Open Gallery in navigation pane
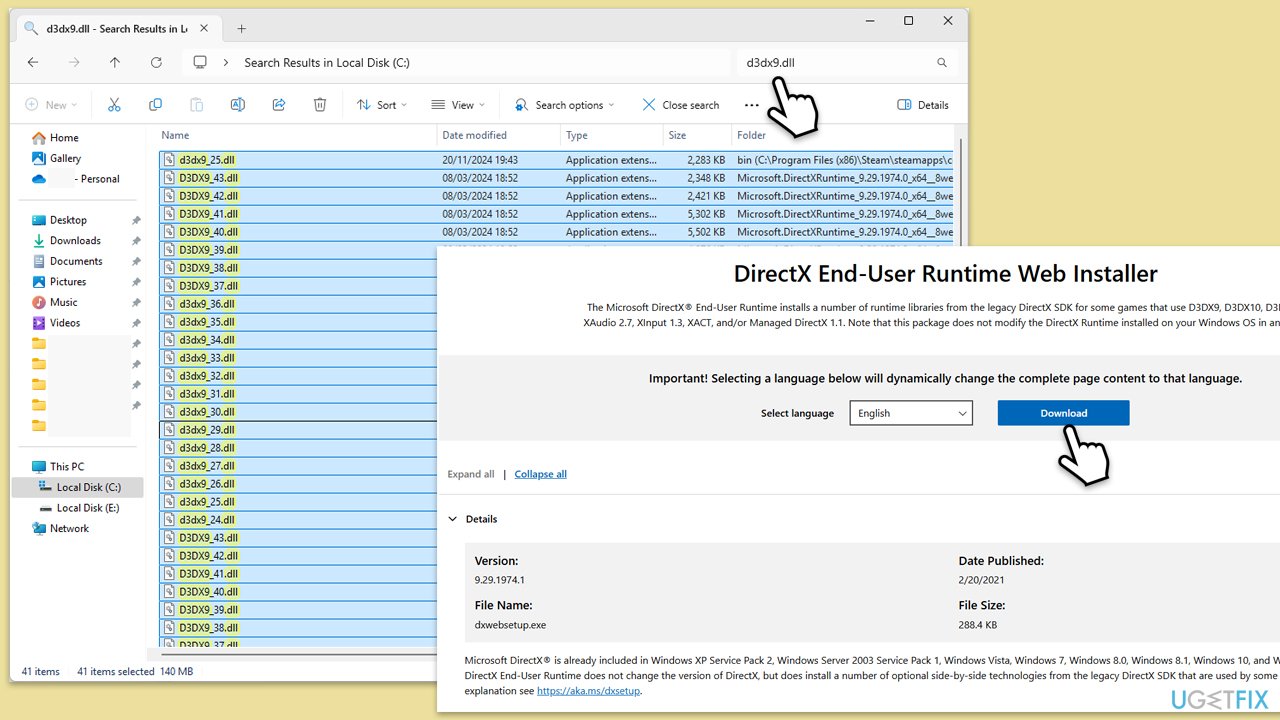The width and height of the screenshot is (1280, 720). coord(65,158)
